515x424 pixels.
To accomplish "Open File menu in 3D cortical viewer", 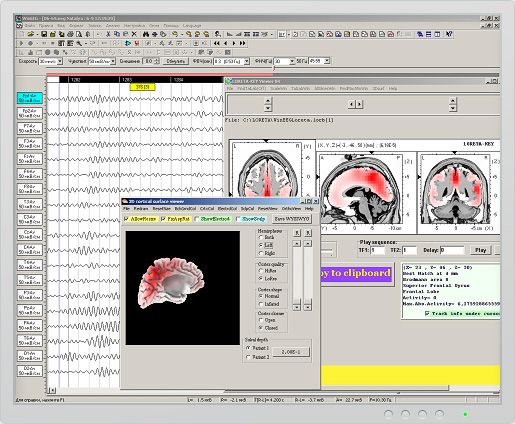I will point(126,209).
